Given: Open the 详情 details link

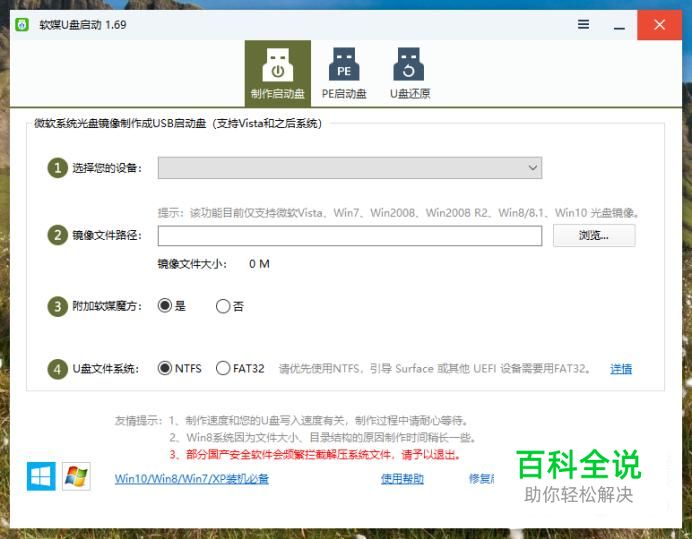Looking at the screenshot, I should [x=621, y=369].
